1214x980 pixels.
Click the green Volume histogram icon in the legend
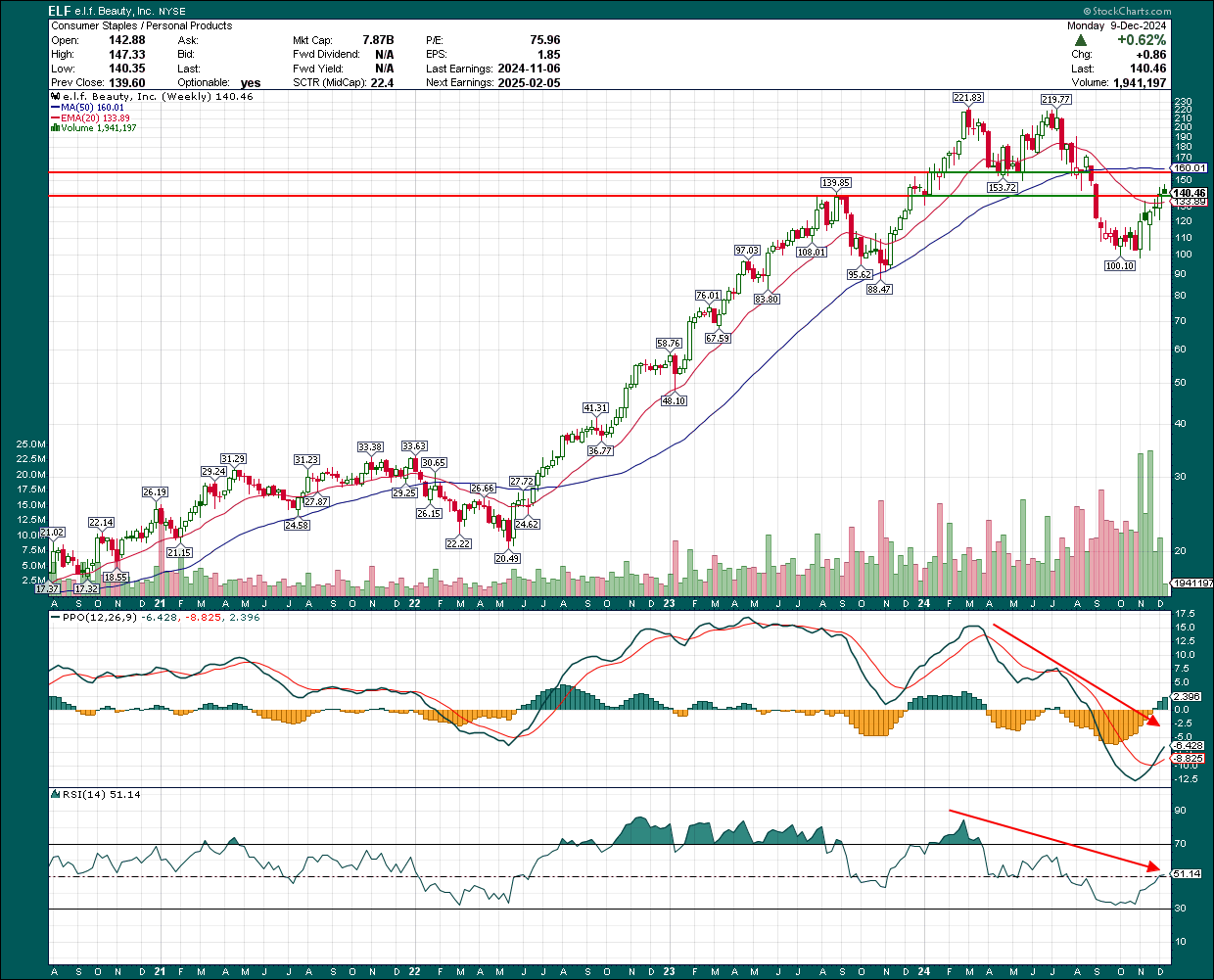click(56, 127)
